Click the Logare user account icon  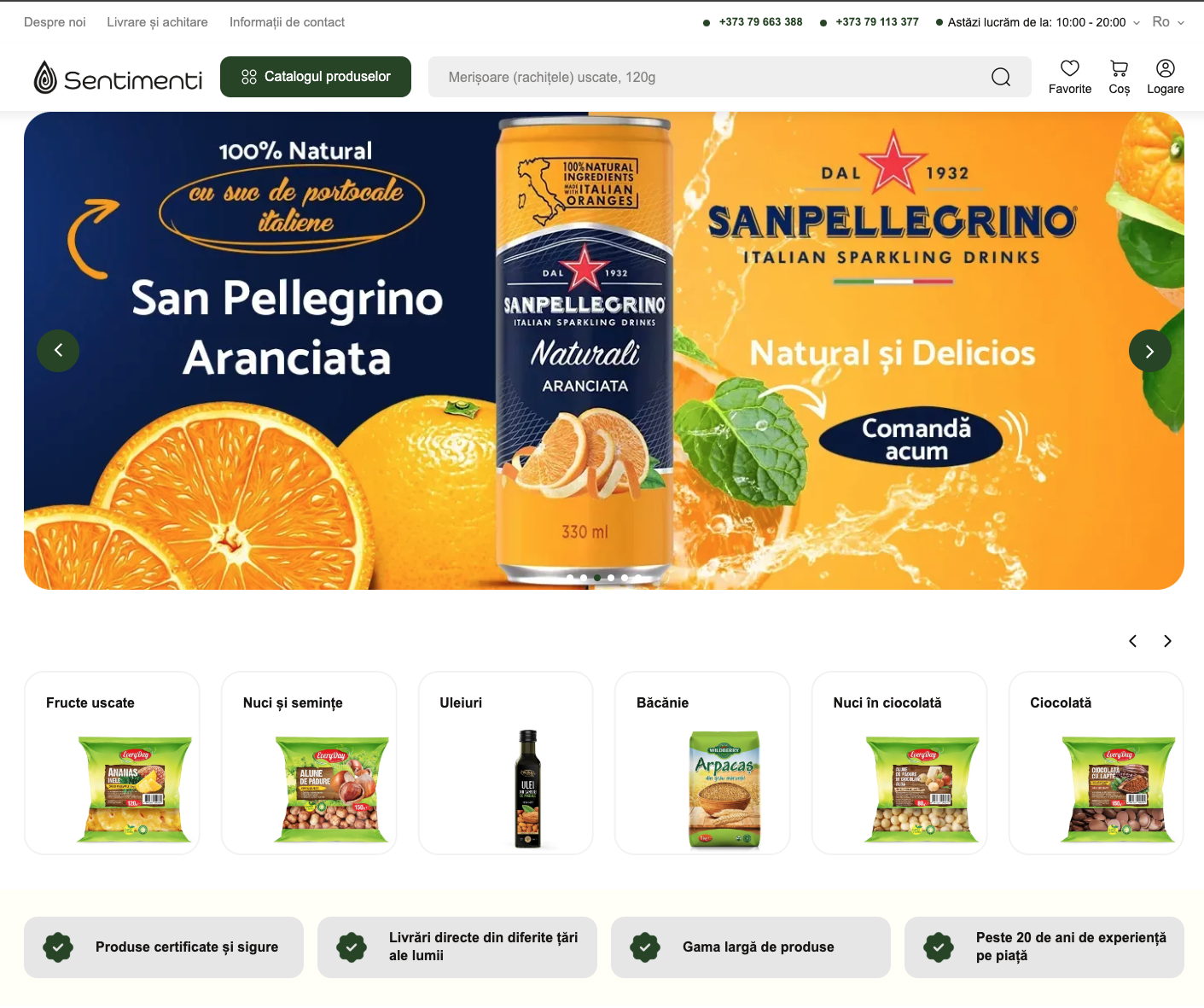[x=1165, y=68]
